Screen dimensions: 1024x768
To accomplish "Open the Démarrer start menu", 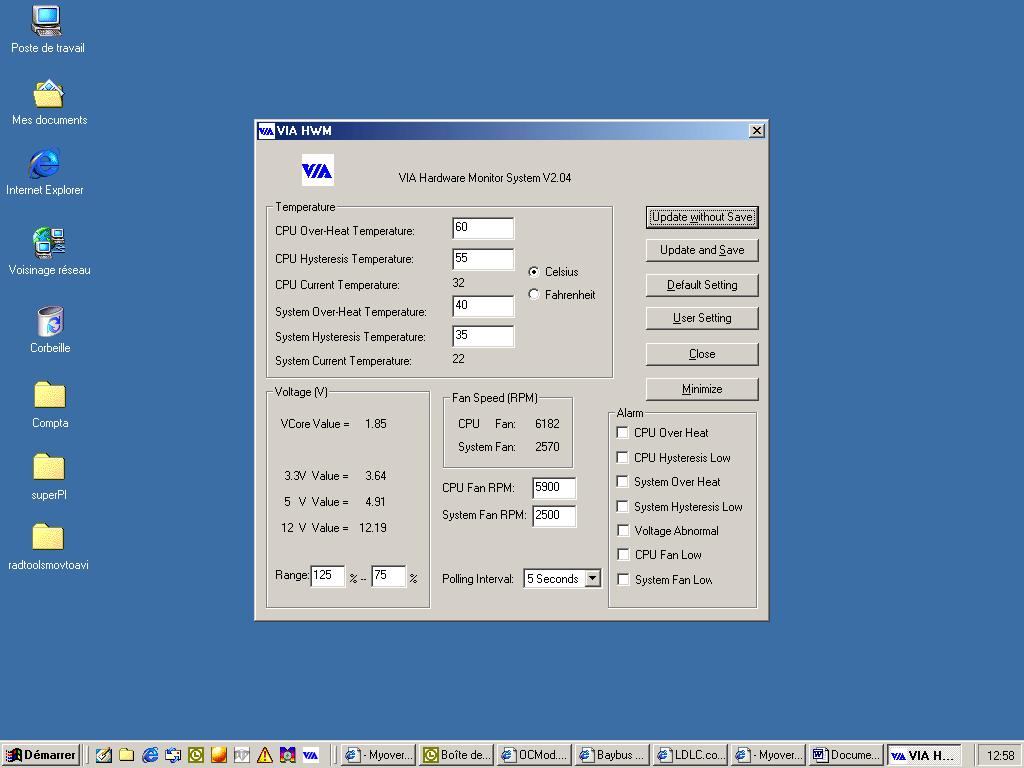I will point(41,755).
